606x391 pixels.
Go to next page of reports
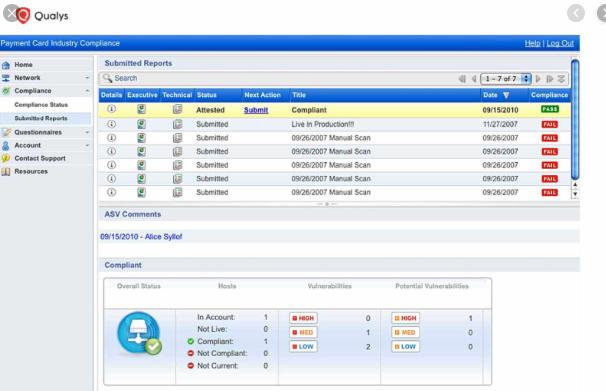click(538, 79)
